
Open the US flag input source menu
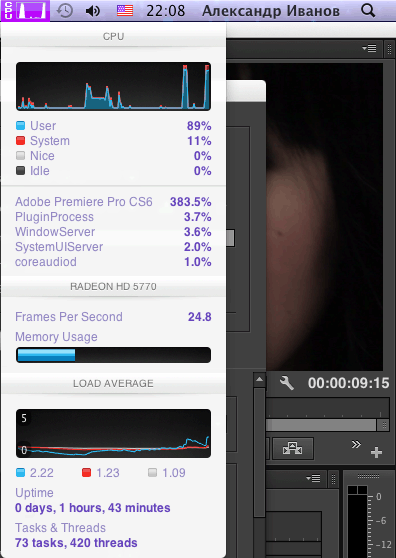coord(125,11)
